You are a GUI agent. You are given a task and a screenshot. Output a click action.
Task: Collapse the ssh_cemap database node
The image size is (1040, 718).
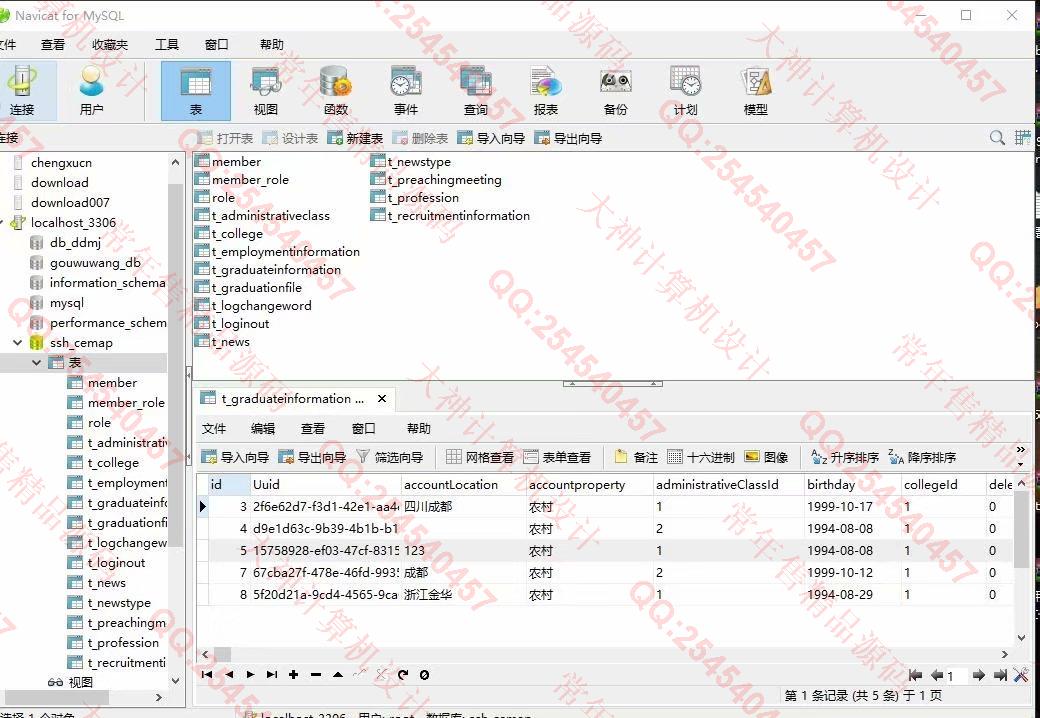tap(17, 343)
